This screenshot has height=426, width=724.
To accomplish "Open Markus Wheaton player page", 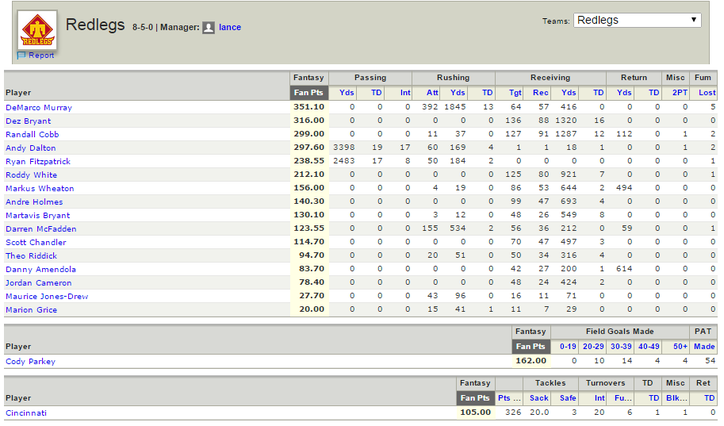I will [x=40, y=188].
